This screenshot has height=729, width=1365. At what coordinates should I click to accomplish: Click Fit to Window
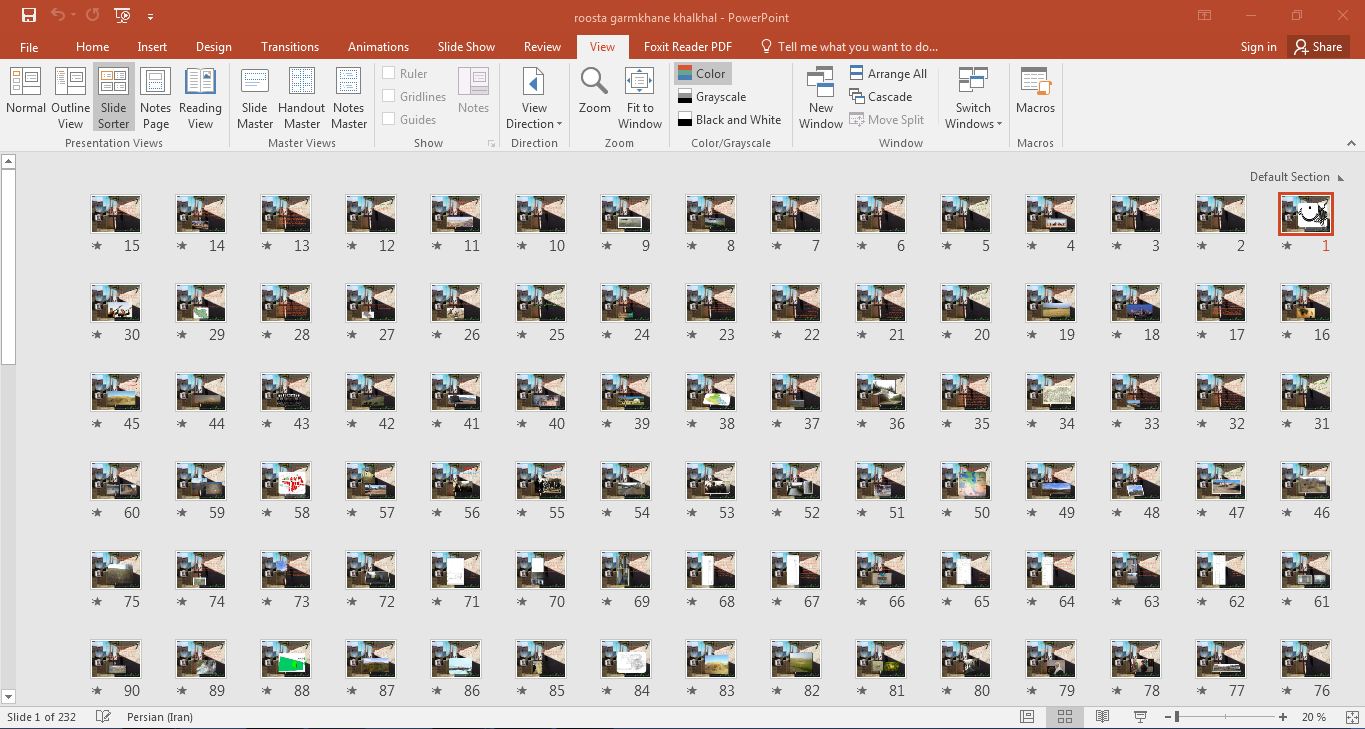639,98
